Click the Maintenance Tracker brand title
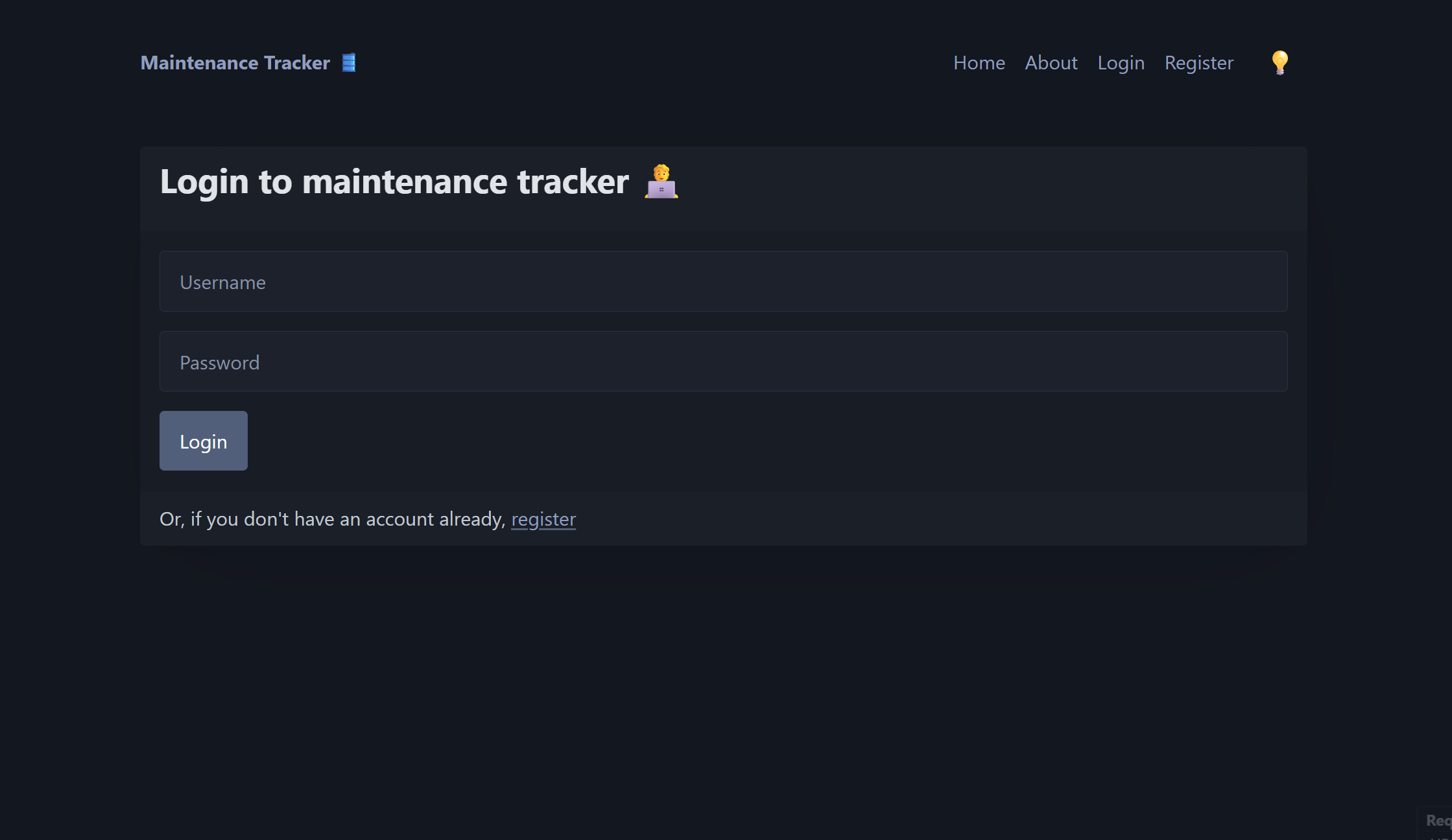Image resolution: width=1452 pixels, height=840 pixels. point(235,63)
